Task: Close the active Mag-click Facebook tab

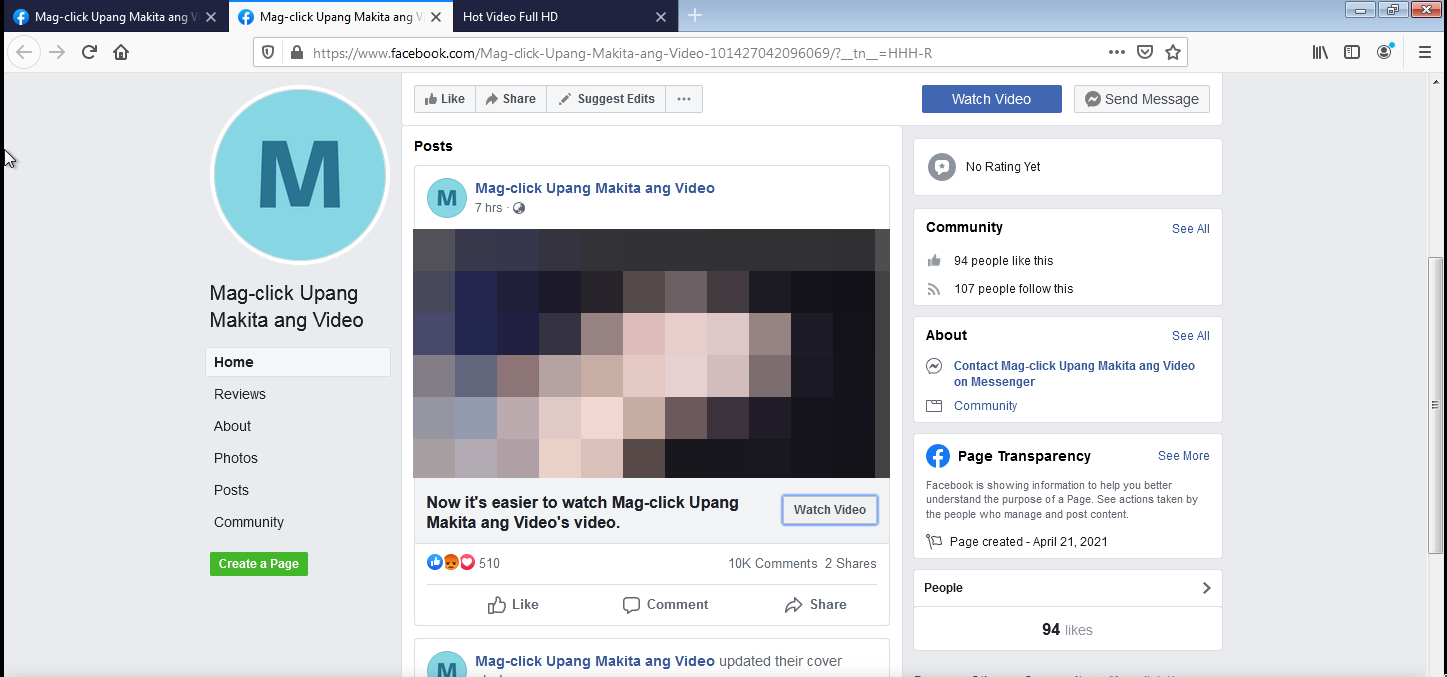Action: 436,17
